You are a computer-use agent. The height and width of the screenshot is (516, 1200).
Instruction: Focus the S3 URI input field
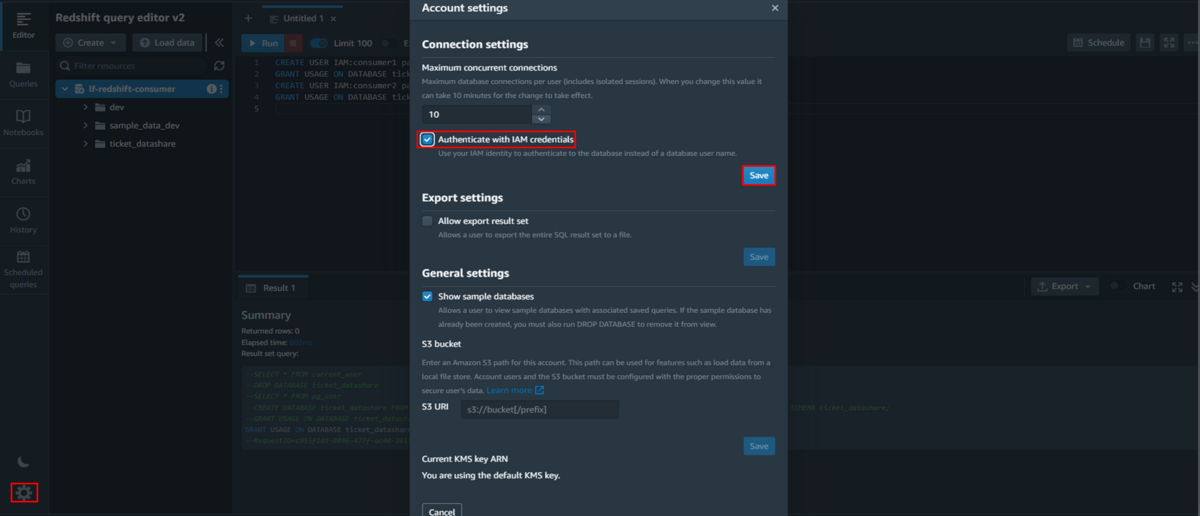[540, 410]
